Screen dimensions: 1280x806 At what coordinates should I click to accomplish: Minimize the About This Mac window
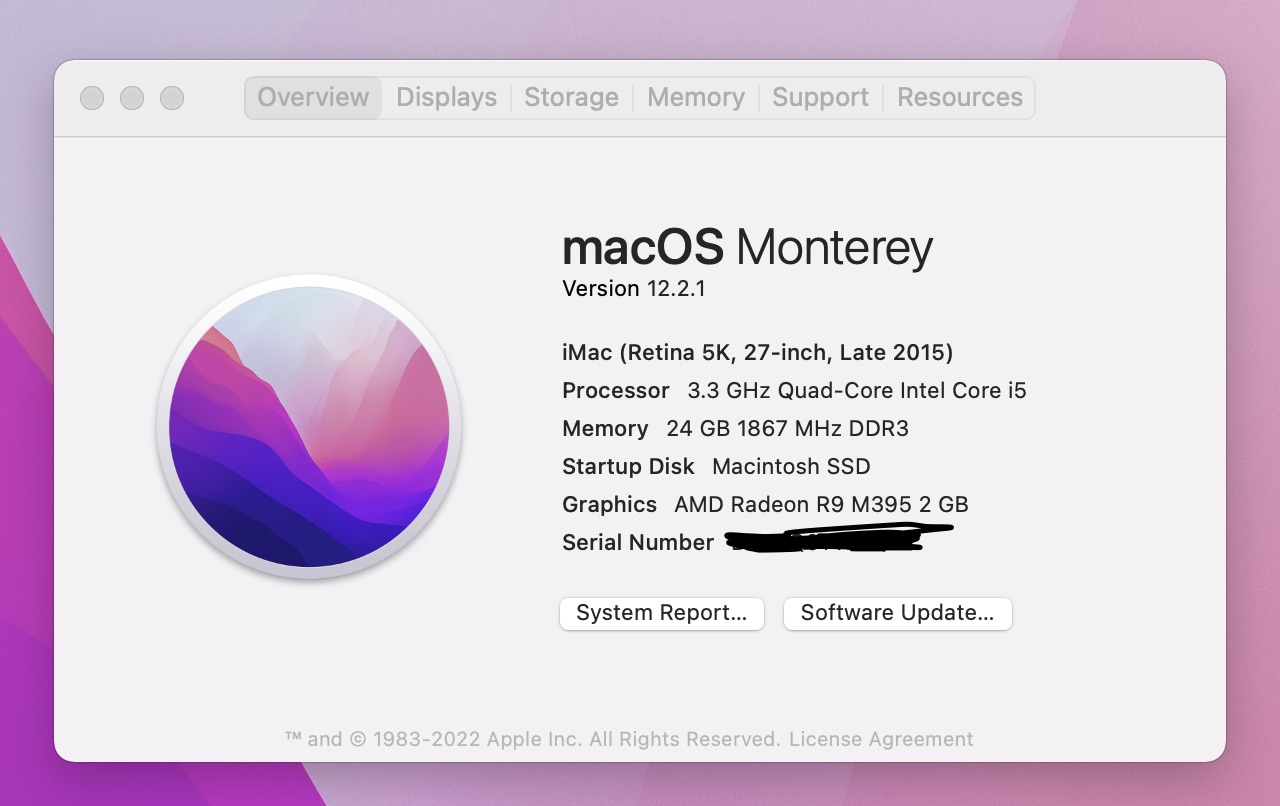point(132,98)
